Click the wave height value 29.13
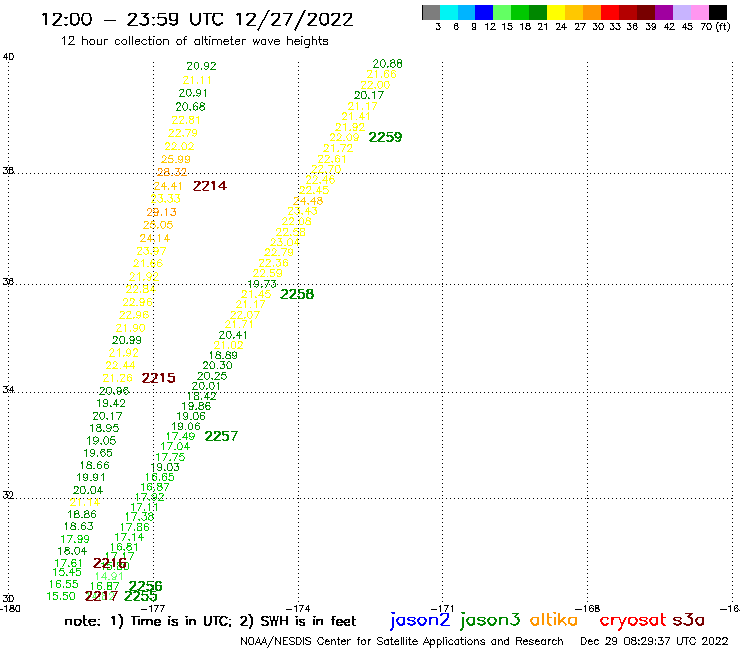 click(161, 212)
